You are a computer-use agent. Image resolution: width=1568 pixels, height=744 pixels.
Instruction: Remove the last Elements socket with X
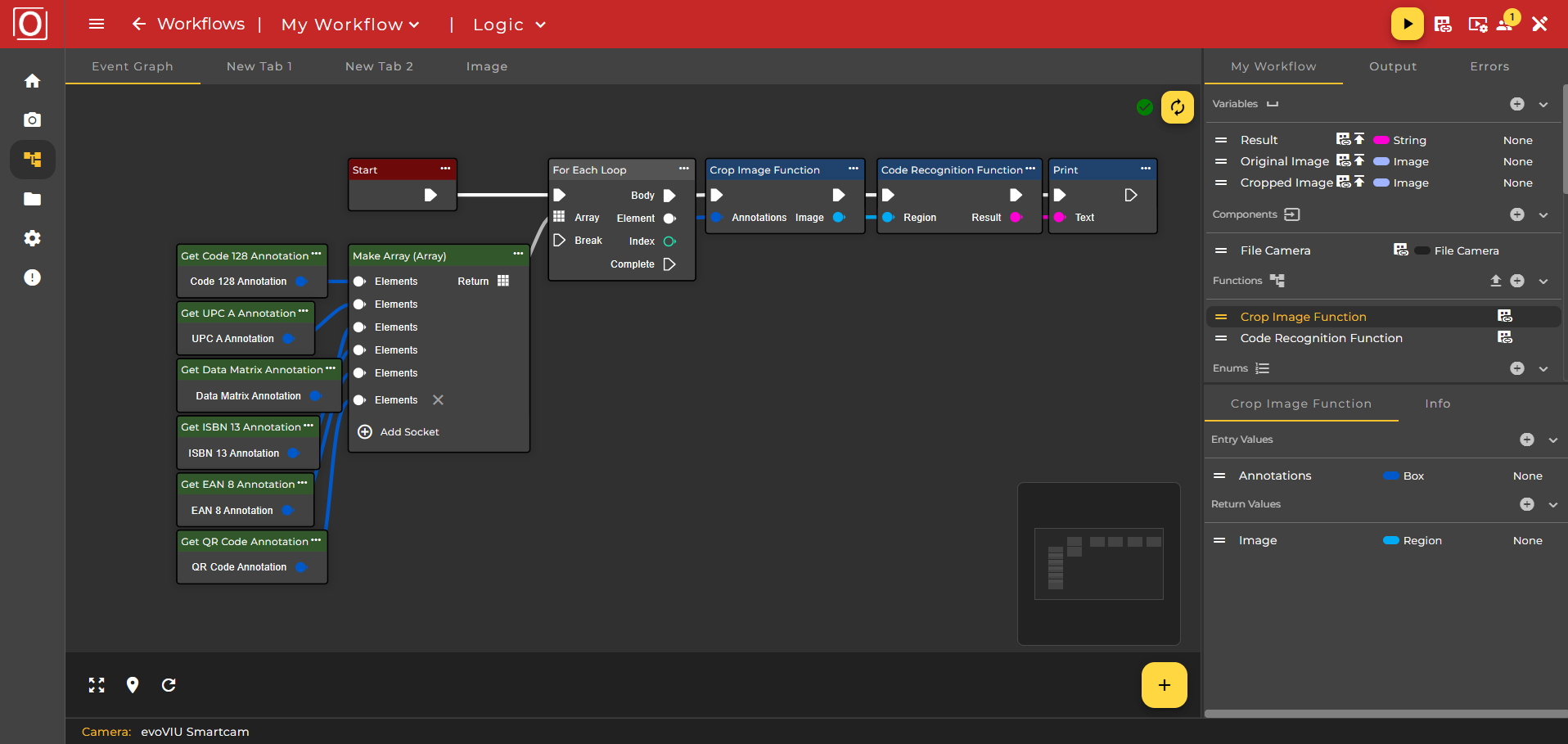pos(438,400)
